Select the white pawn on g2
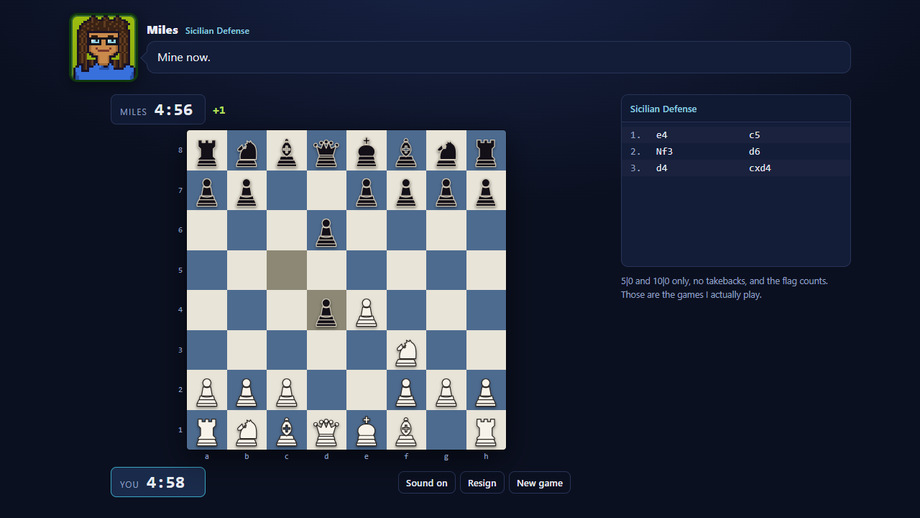Screen dimensions: 920x518 pos(446,390)
